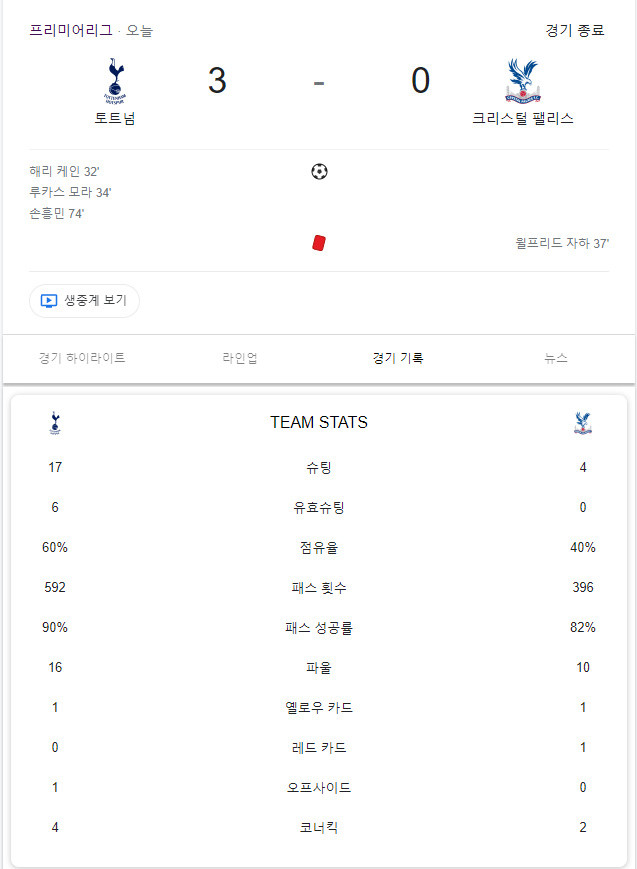
Task: Click scorer 루카스 모라 34'
Action: (70, 192)
